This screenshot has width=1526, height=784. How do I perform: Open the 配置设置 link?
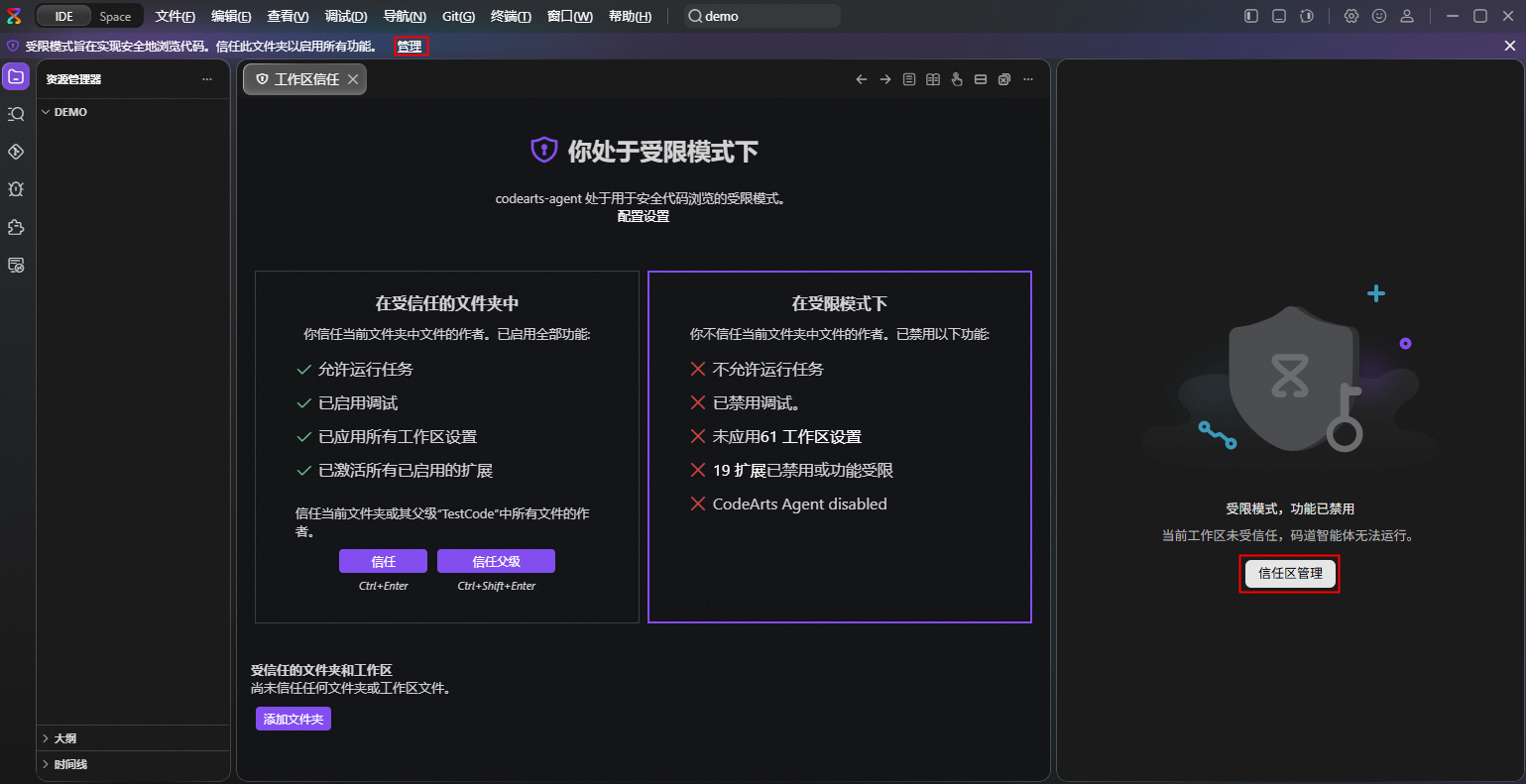tap(644, 216)
